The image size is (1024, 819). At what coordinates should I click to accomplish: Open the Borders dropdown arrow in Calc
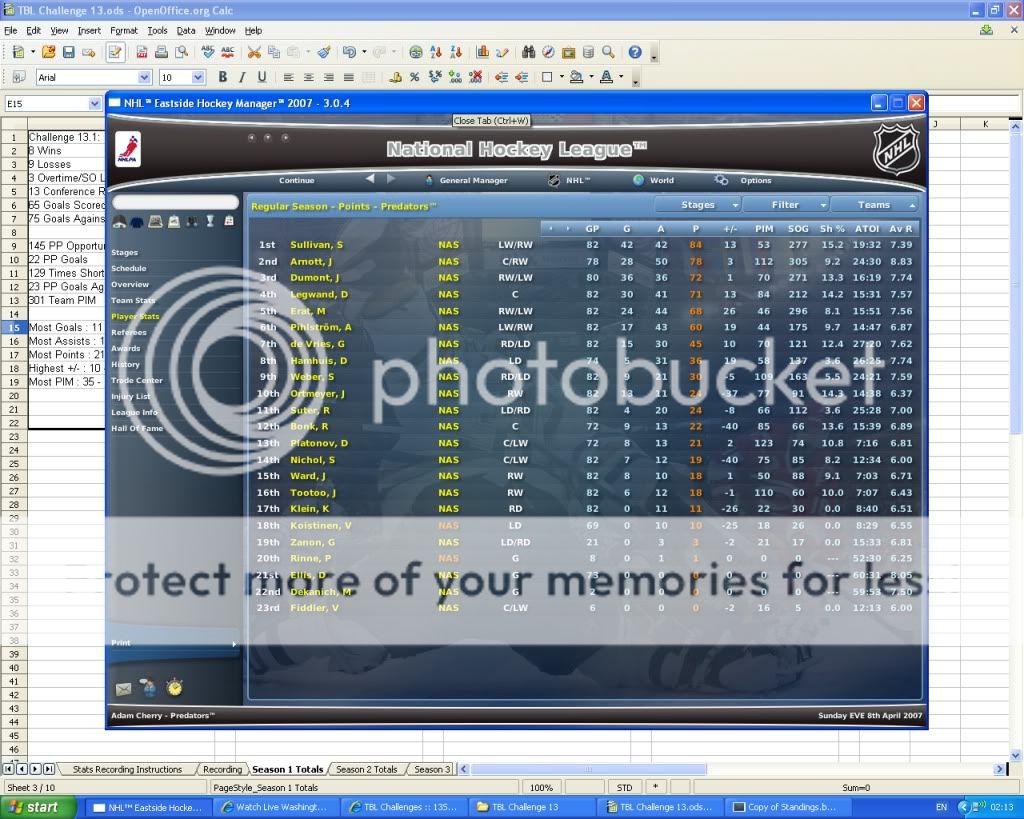(561, 77)
